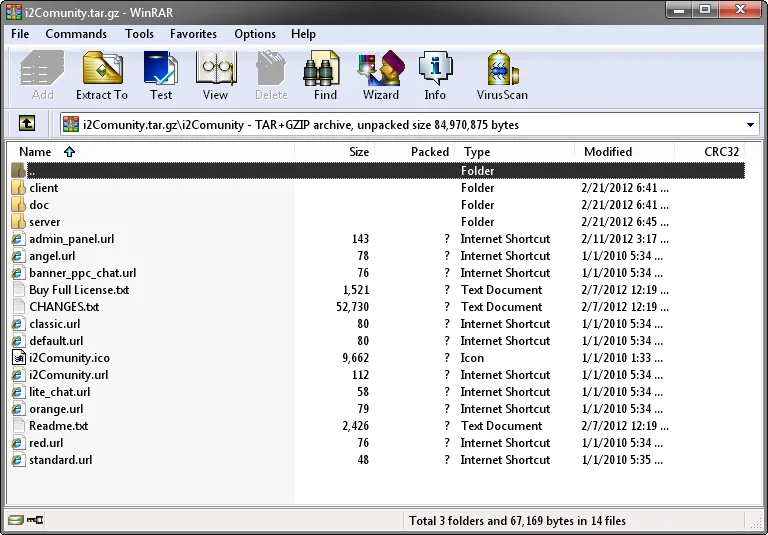Run VirusScan on the archive
Image resolution: width=768 pixels, height=535 pixels.
pos(501,76)
